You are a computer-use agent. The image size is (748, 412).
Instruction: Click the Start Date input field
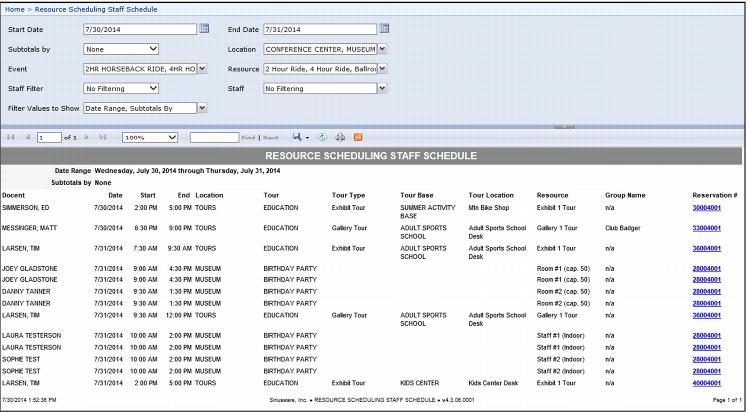click(x=139, y=28)
